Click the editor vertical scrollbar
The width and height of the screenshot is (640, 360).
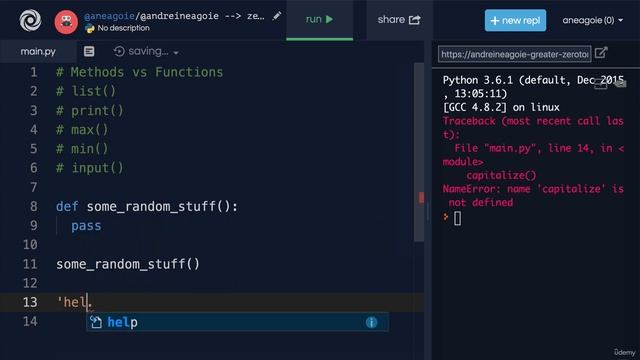419,152
